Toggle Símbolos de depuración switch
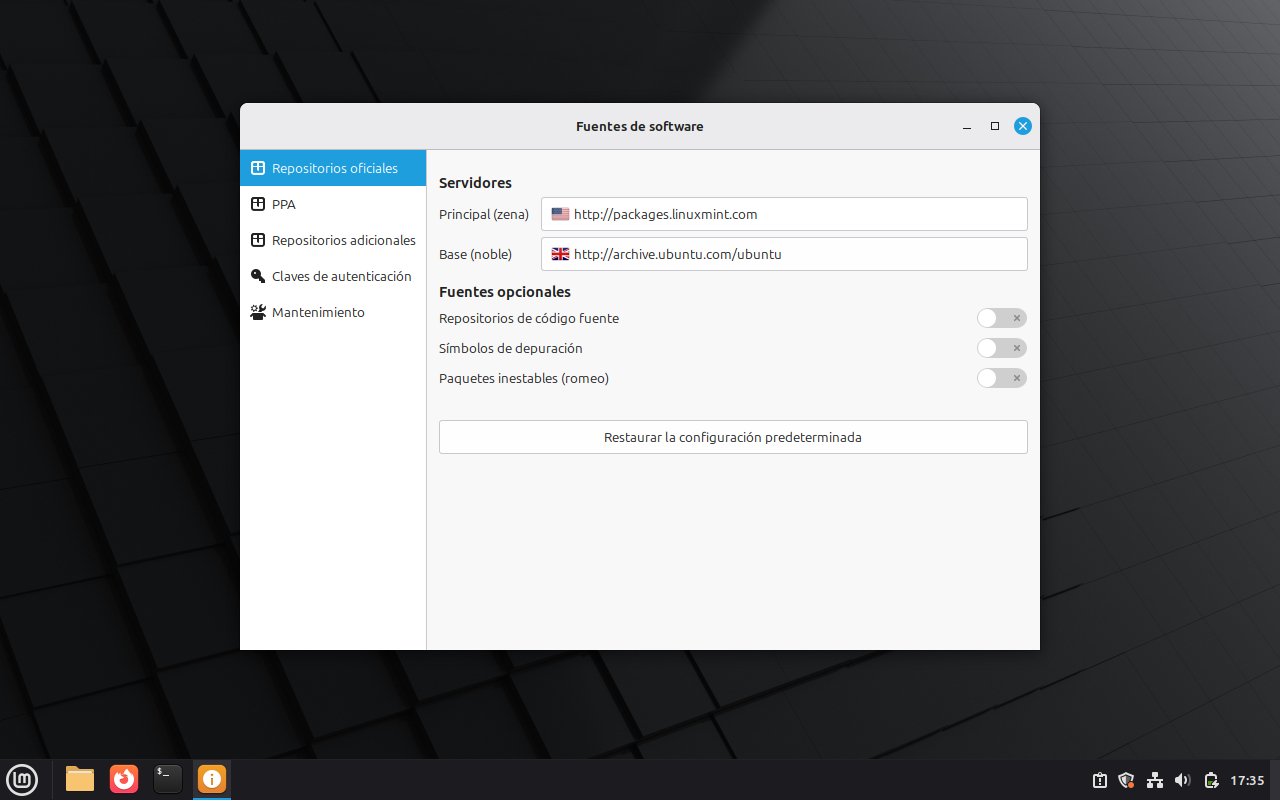The height and width of the screenshot is (800, 1280). [x=1002, y=348]
